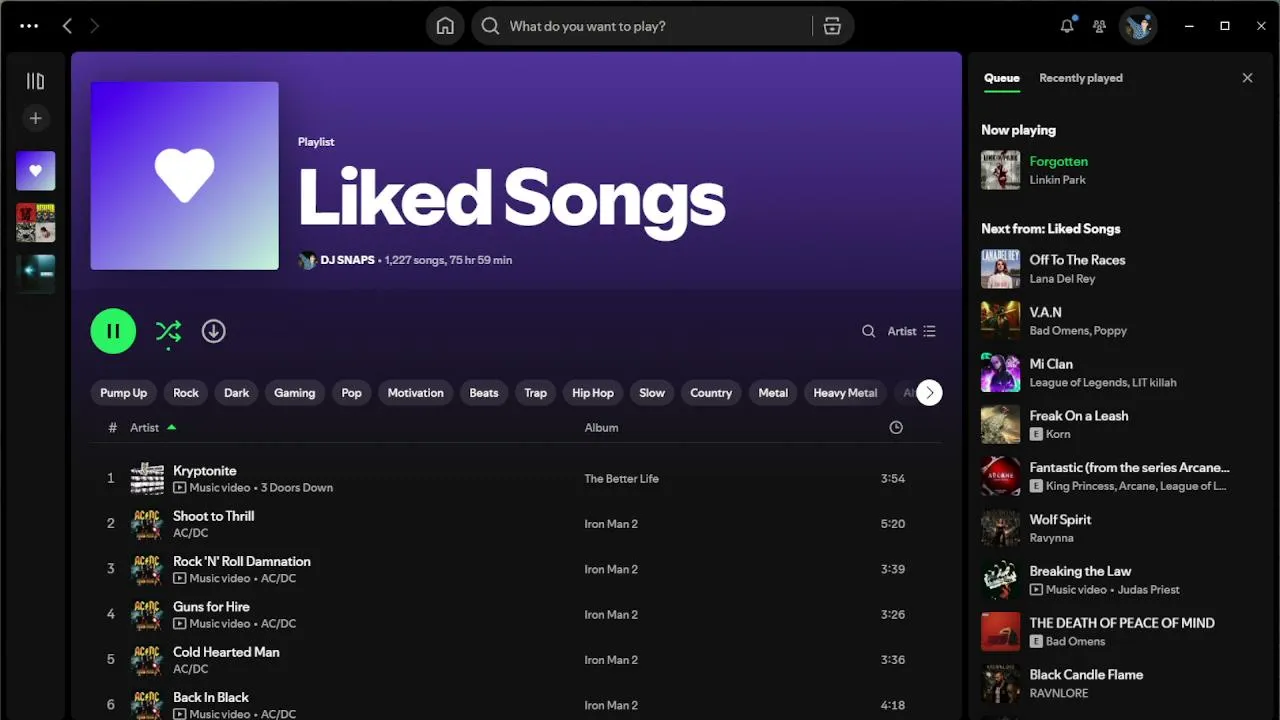Image resolution: width=1280 pixels, height=720 pixels.
Task: Open the third sidebar playlist thumbnail
Action: click(x=35, y=274)
